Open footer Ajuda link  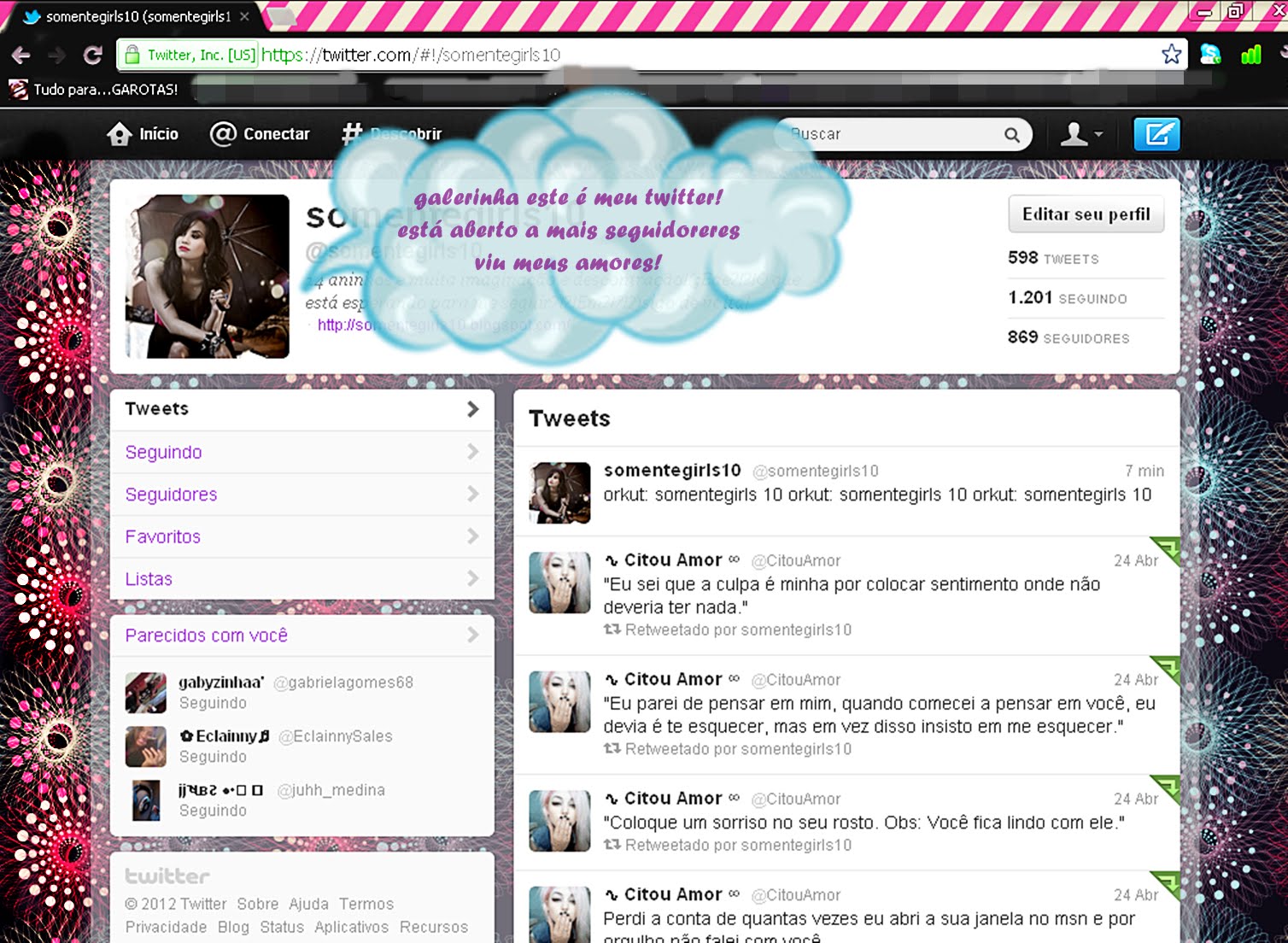pyautogui.click(x=308, y=904)
